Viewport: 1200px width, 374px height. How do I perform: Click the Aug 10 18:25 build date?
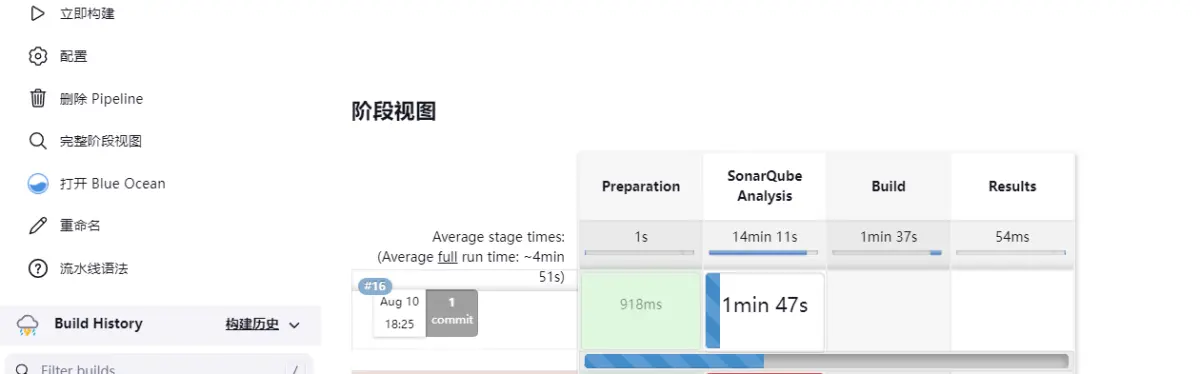tap(399, 313)
